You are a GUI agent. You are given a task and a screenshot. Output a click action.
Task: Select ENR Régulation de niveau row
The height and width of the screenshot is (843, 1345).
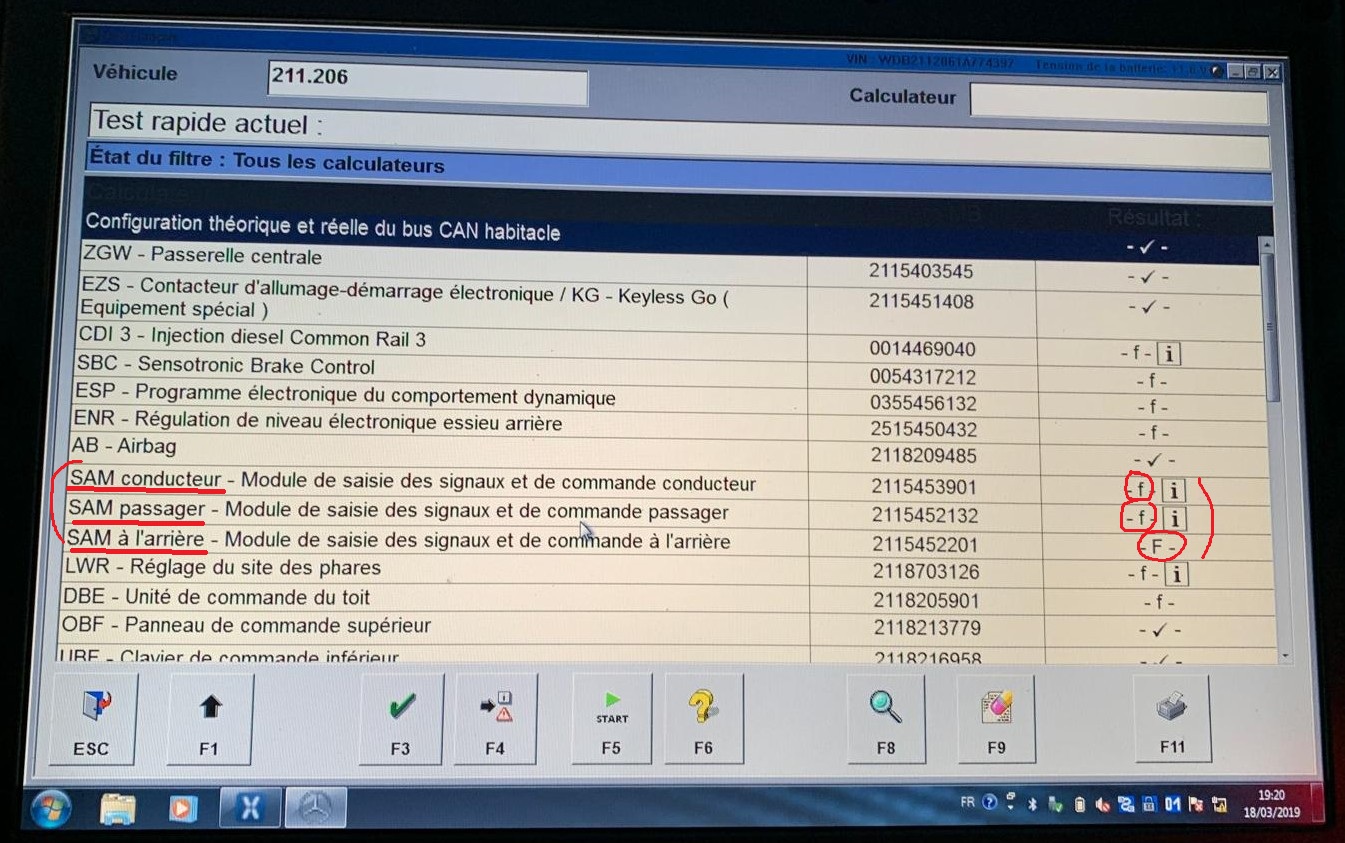tap(673, 424)
